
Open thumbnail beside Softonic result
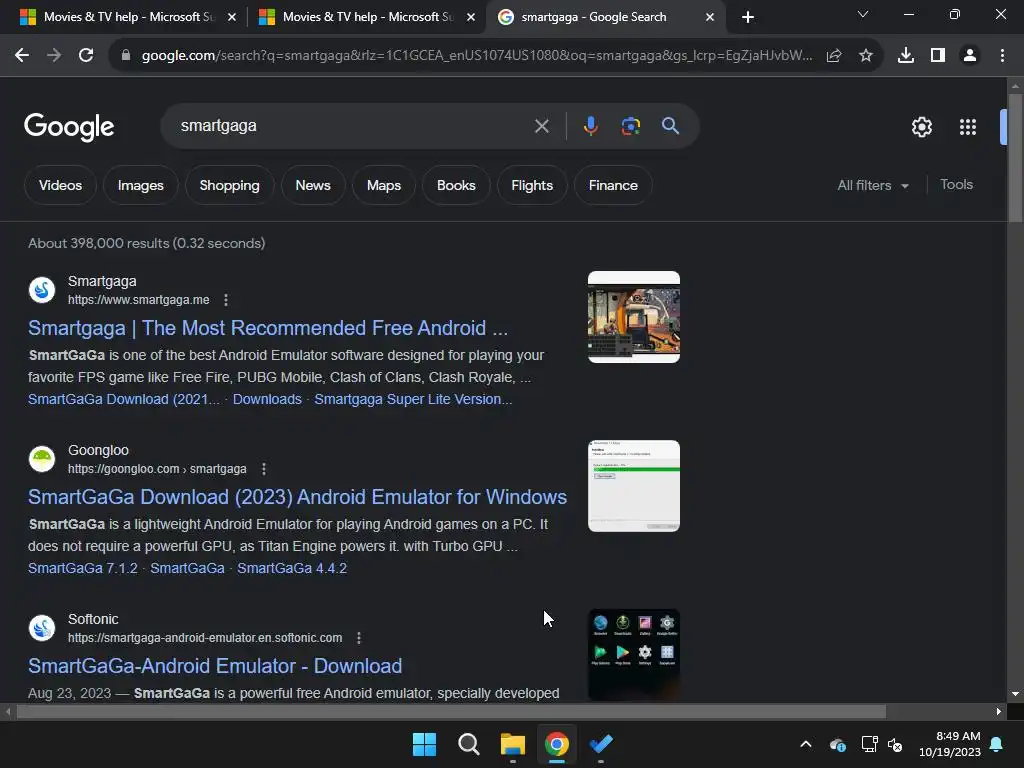point(633,655)
